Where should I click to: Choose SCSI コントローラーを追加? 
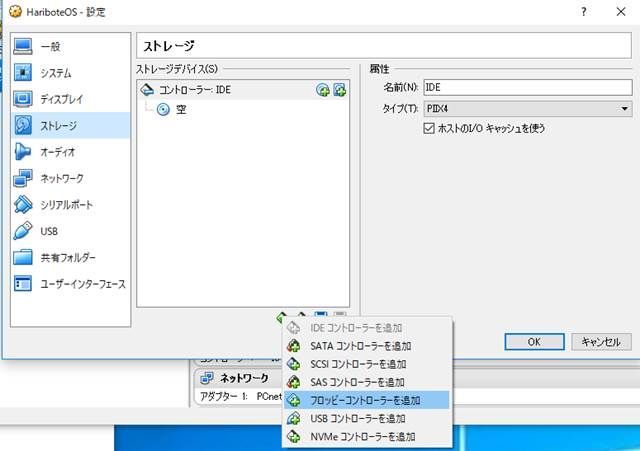(367, 364)
